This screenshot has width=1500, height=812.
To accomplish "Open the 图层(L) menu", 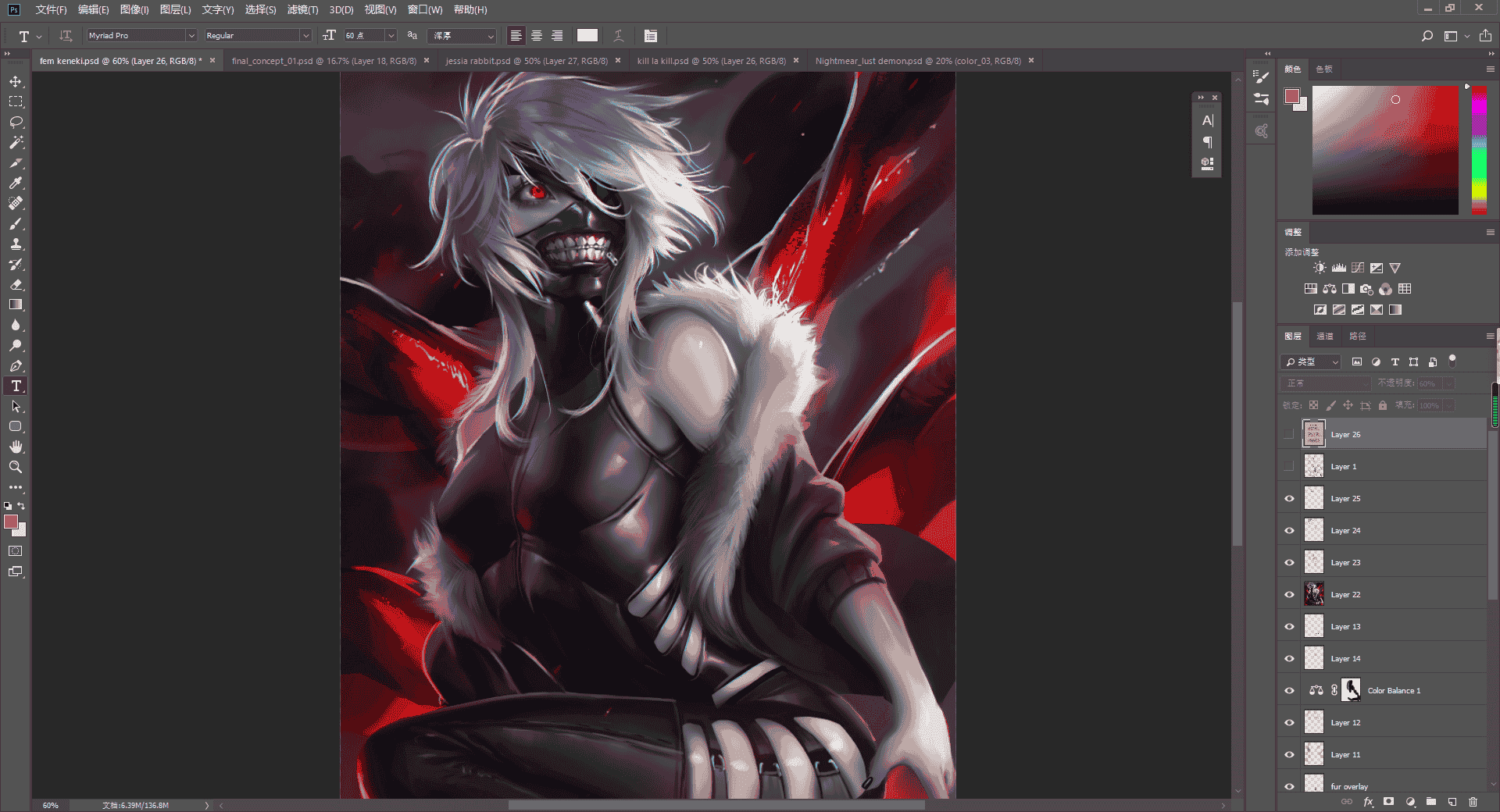I will point(175,9).
